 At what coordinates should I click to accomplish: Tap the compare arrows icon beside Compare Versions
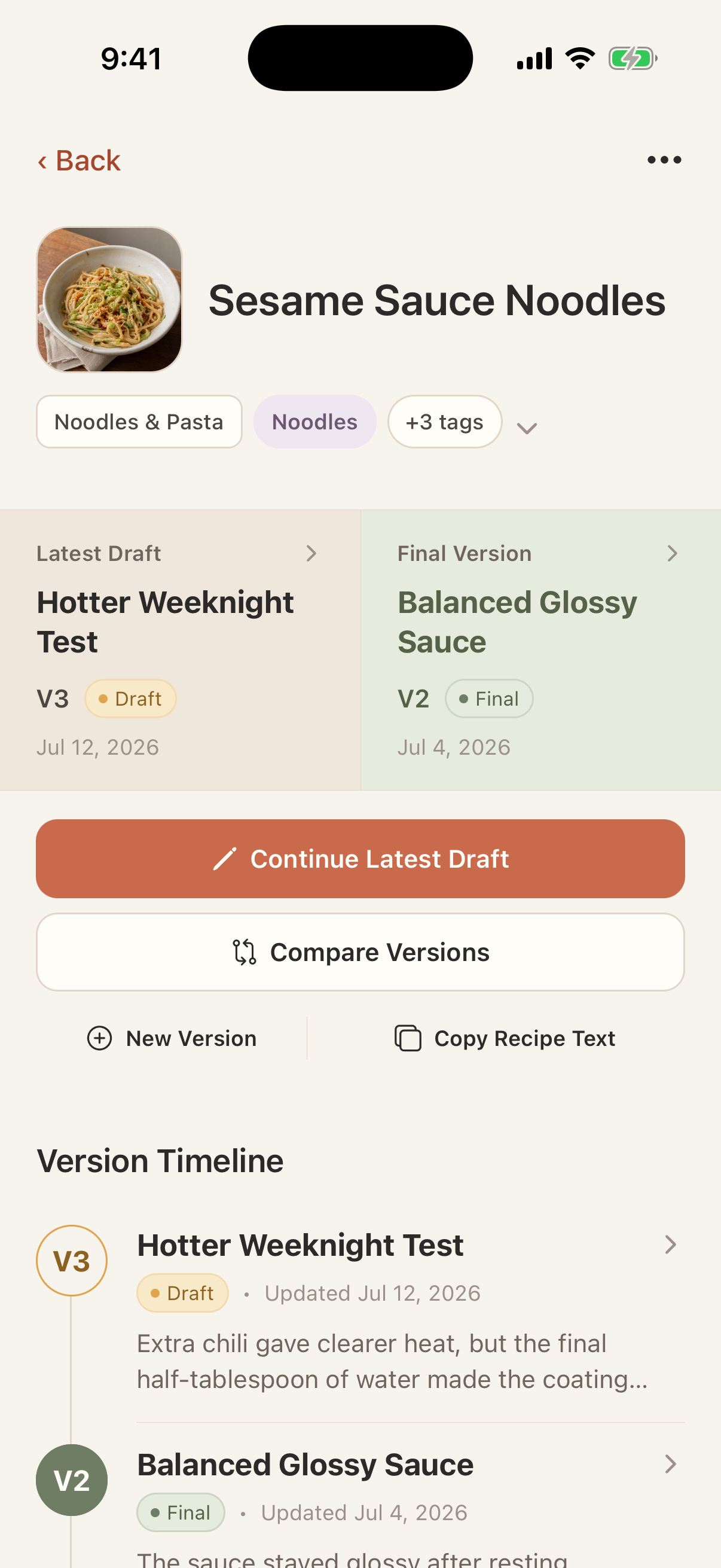(245, 952)
